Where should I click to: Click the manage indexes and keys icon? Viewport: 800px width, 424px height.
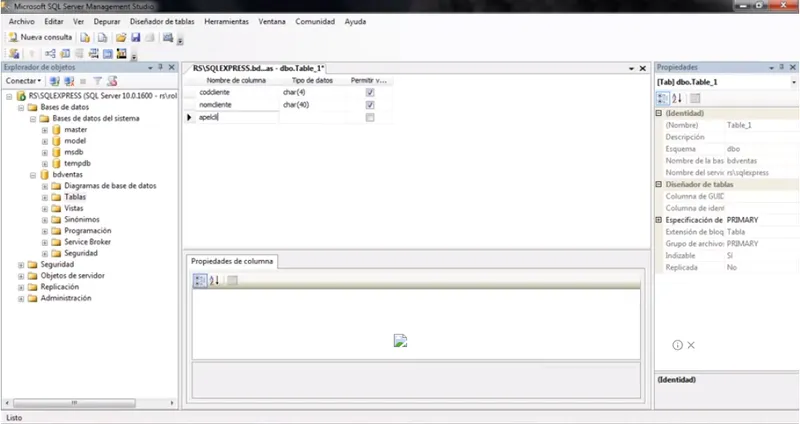coord(65,54)
